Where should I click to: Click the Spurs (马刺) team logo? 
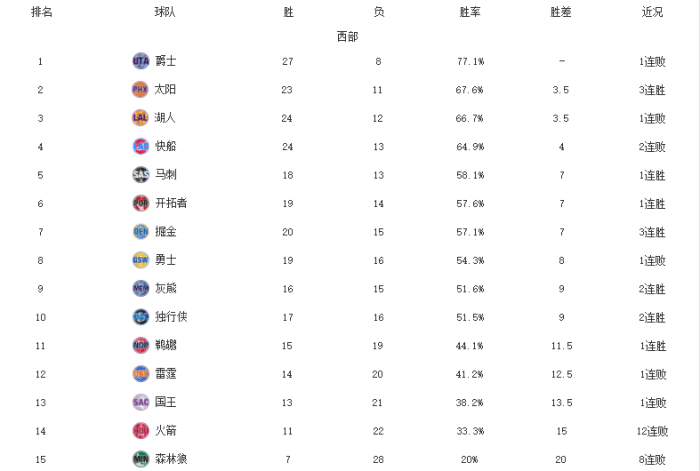coord(140,175)
